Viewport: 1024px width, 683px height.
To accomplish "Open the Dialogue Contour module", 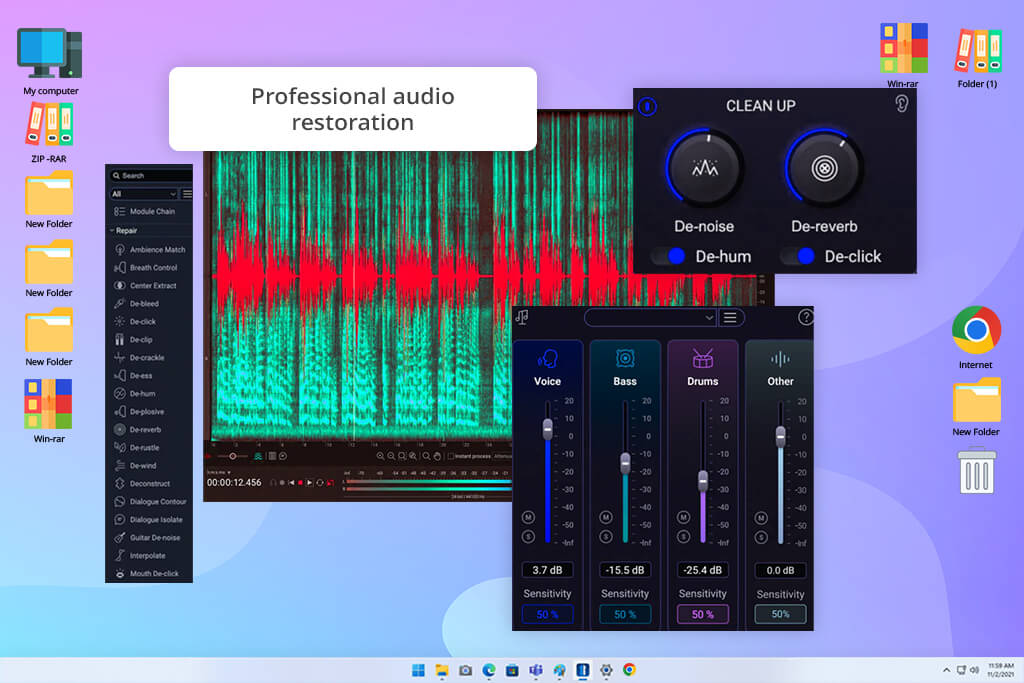I will coord(152,501).
